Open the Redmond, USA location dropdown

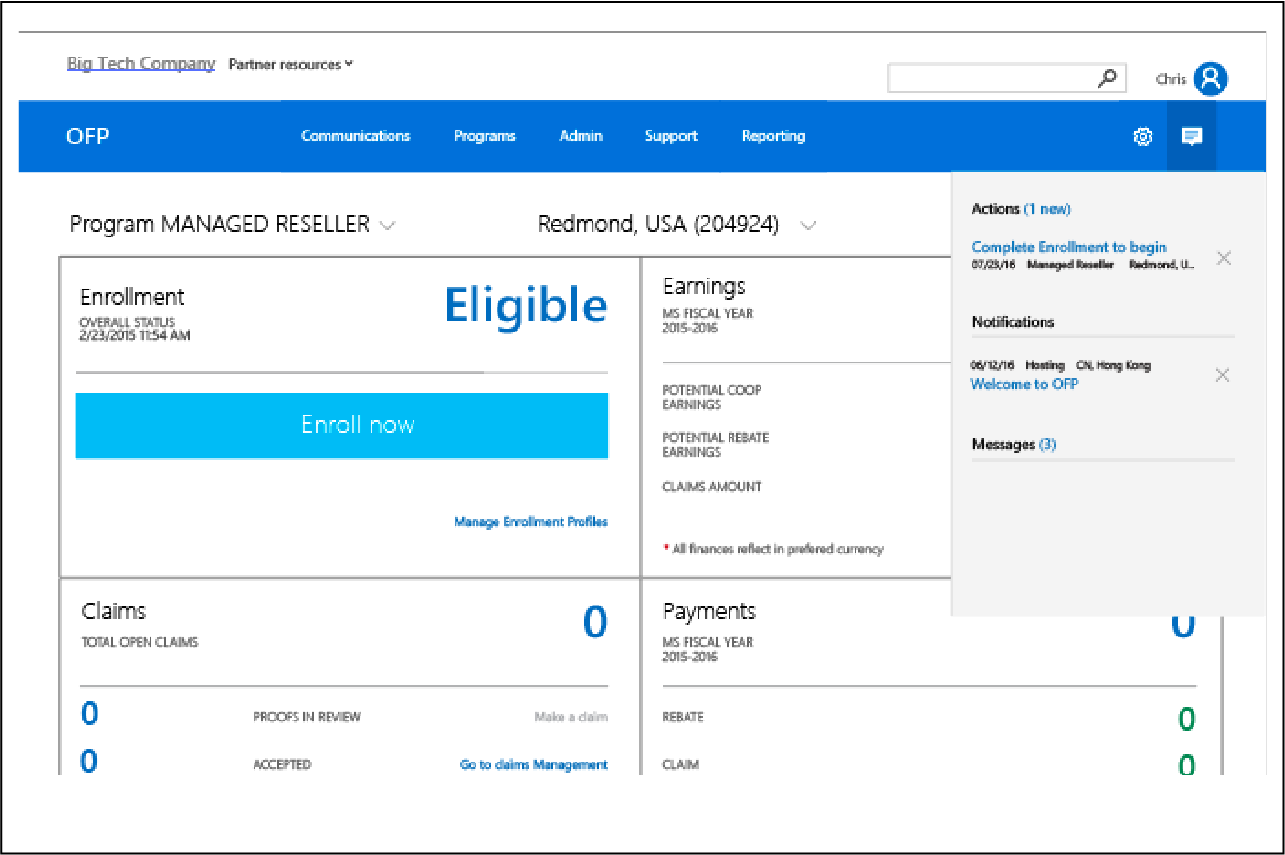tap(808, 225)
